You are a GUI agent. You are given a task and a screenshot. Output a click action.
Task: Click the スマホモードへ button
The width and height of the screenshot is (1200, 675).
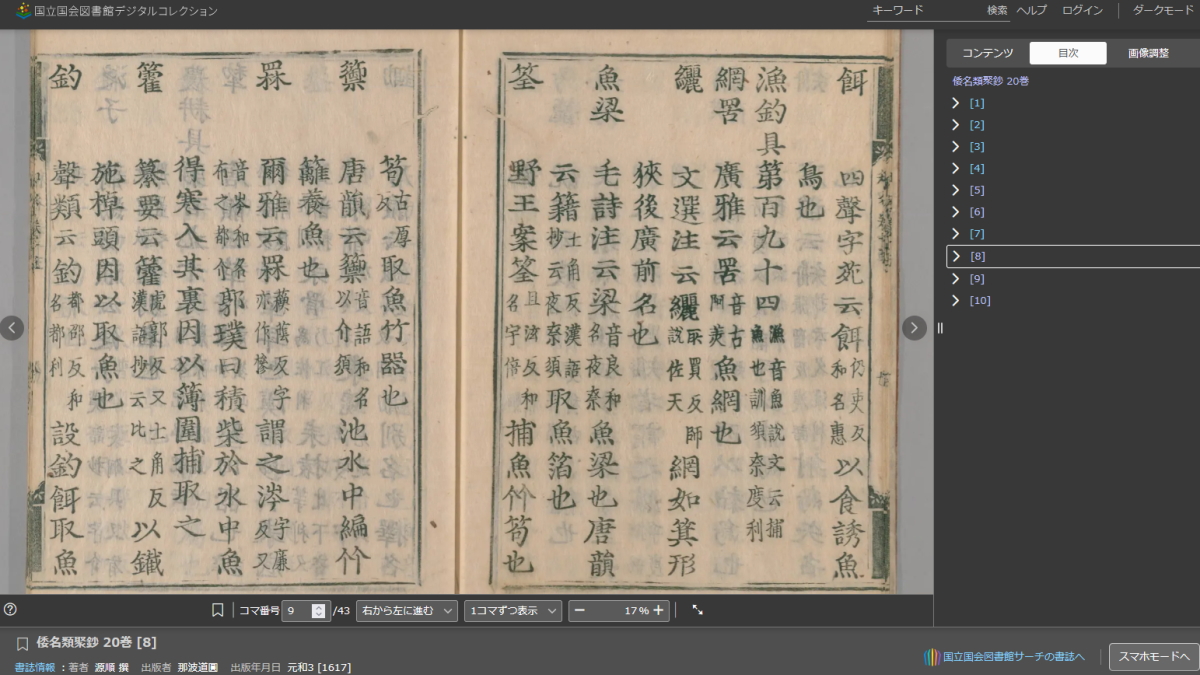tap(1153, 657)
